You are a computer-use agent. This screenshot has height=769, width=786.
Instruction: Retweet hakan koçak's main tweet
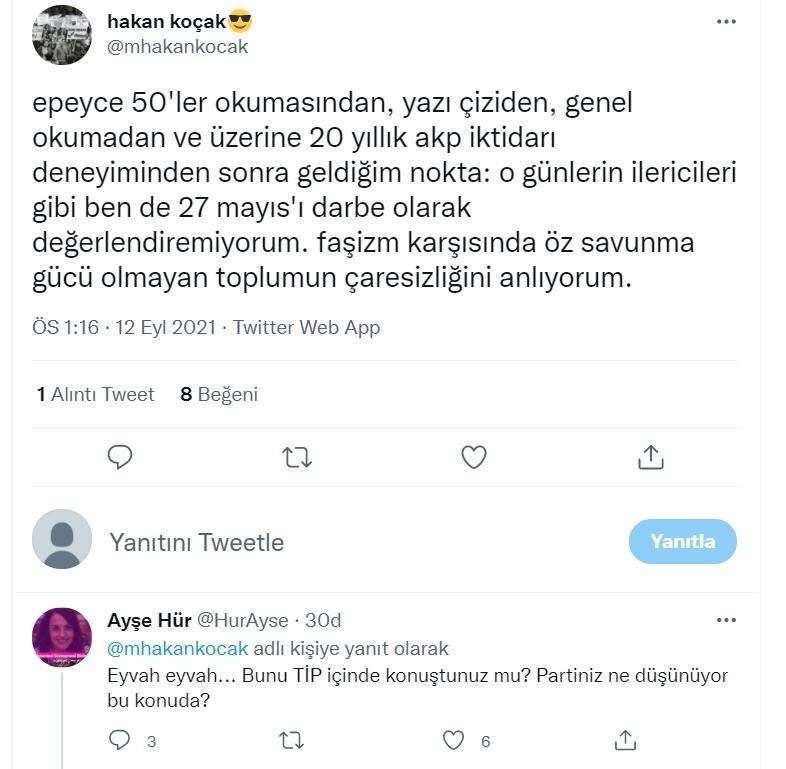pyautogui.click(x=297, y=457)
